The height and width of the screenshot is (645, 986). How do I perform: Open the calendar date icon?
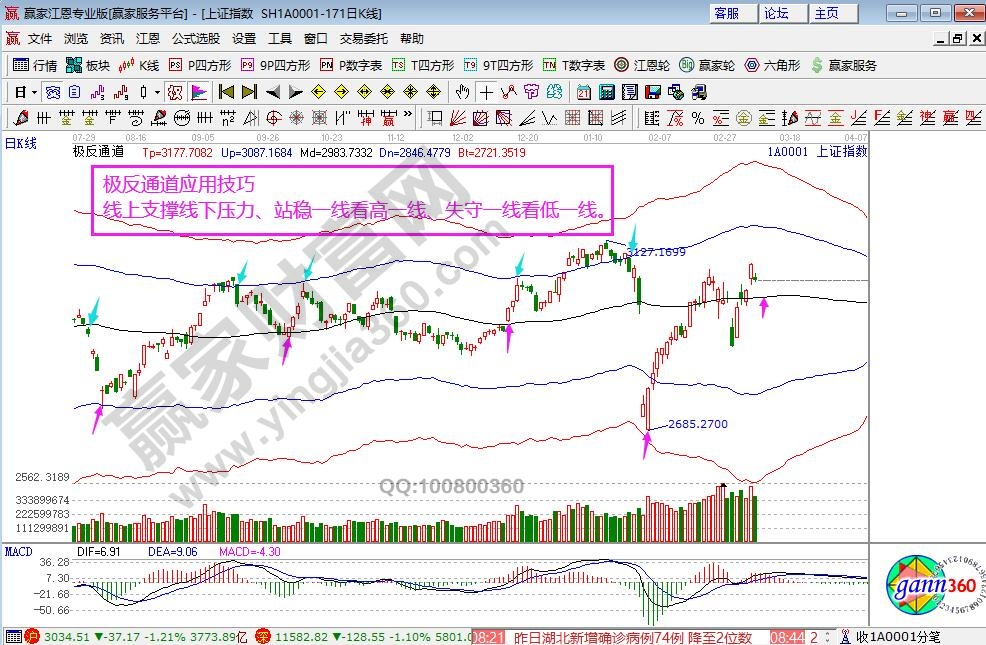click(x=584, y=92)
